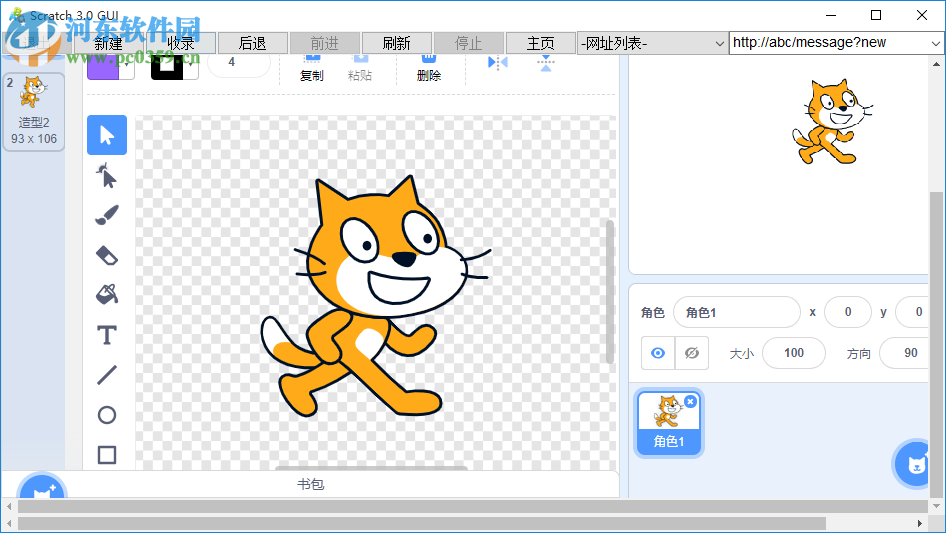Click the outline width field showing 4
946x533 pixels.
239,65
